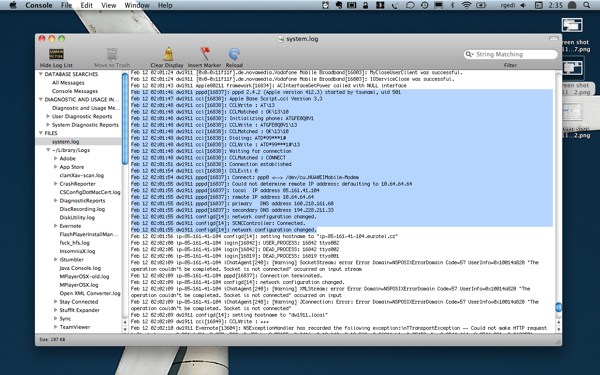Screen dimensions: 600x375
Task: Open fsck_hfs.log in sidebar
Action: point(74,243)
